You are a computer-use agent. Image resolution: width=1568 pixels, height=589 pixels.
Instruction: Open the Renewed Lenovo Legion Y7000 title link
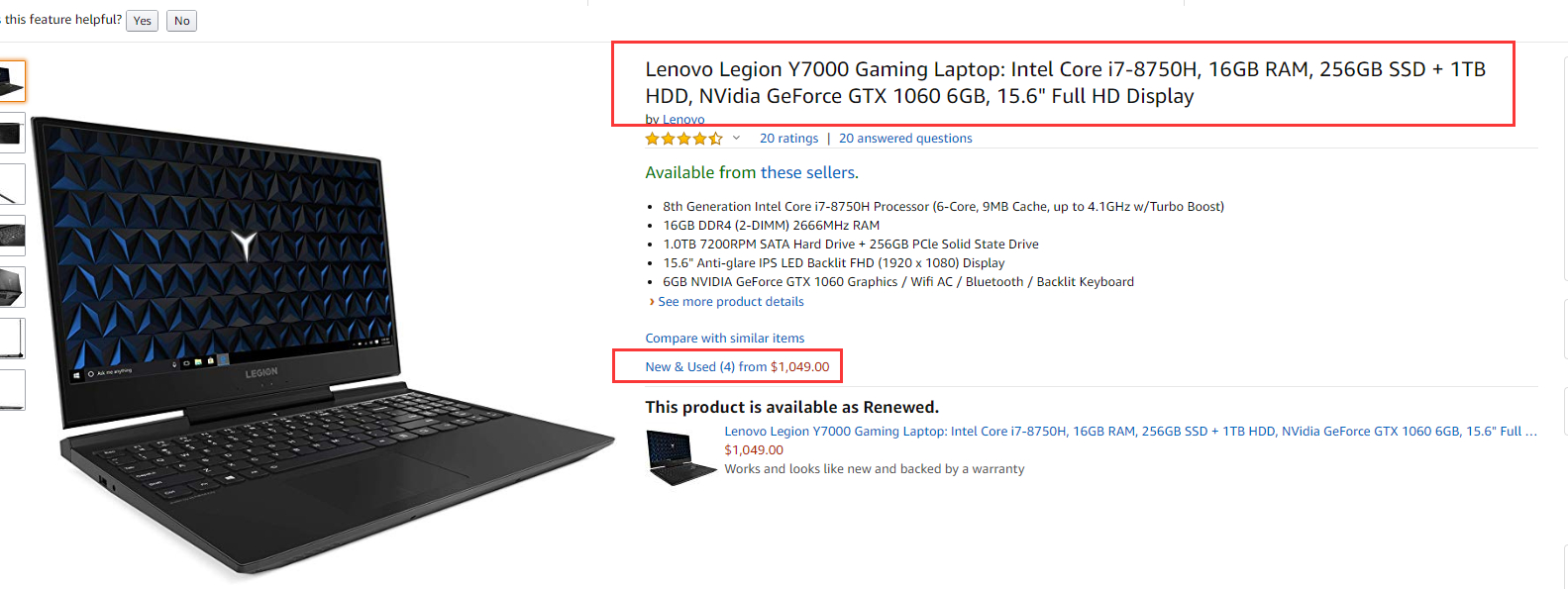(1130, 432)
